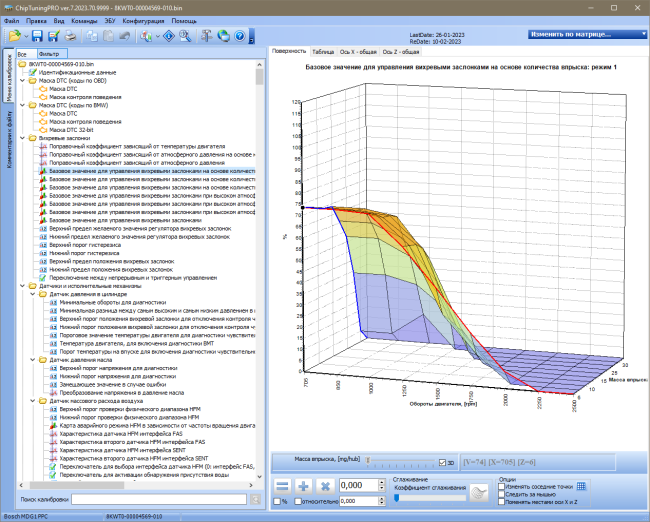The image size is (650, 522).
Task: Save the file with the floppy disk icon
Action: pos(37,36)
